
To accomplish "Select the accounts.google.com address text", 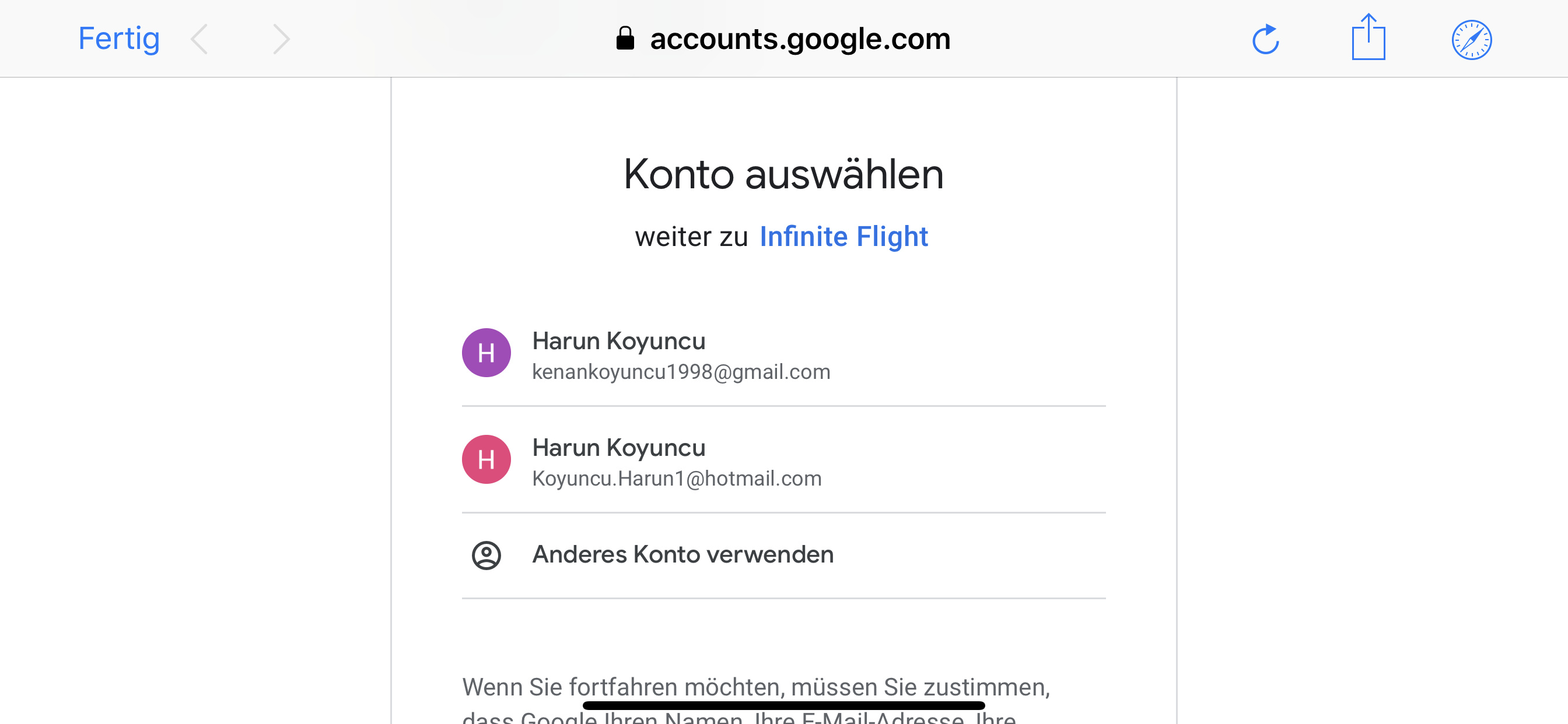I will [x=800, y=39].
